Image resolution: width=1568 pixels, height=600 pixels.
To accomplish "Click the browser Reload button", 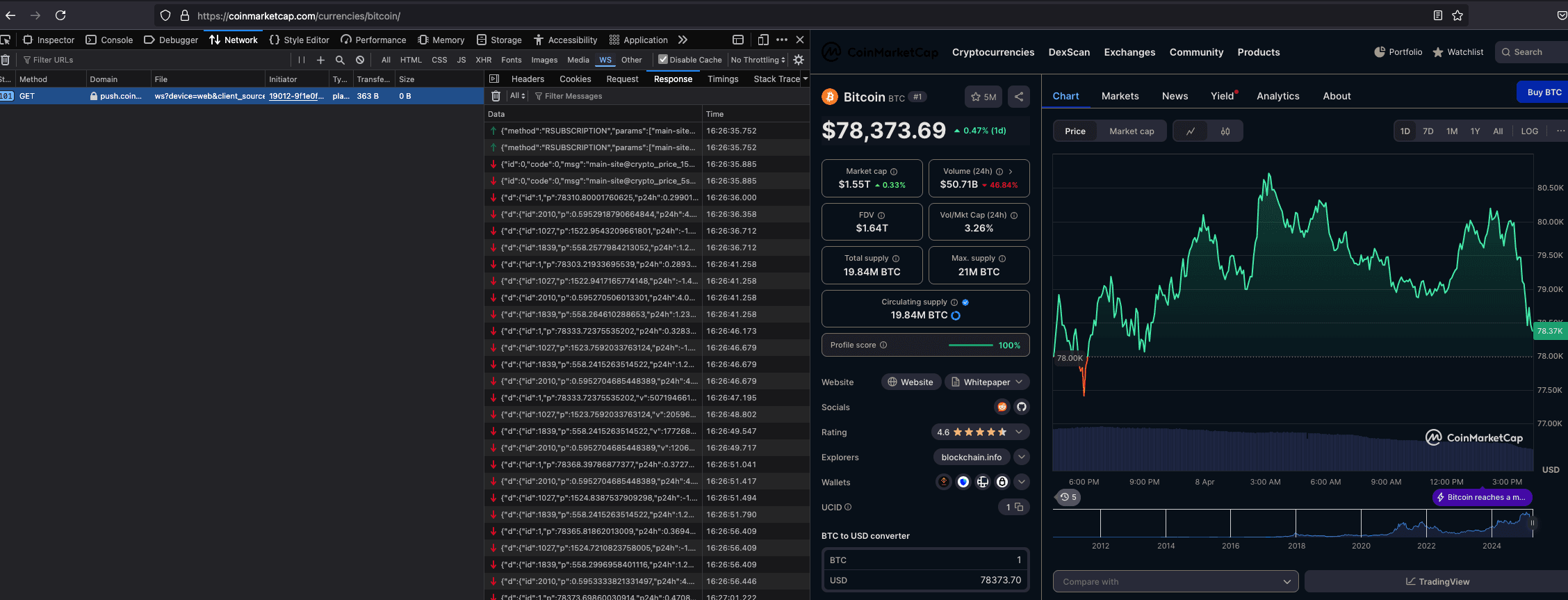I will click(x=60, y=15).
